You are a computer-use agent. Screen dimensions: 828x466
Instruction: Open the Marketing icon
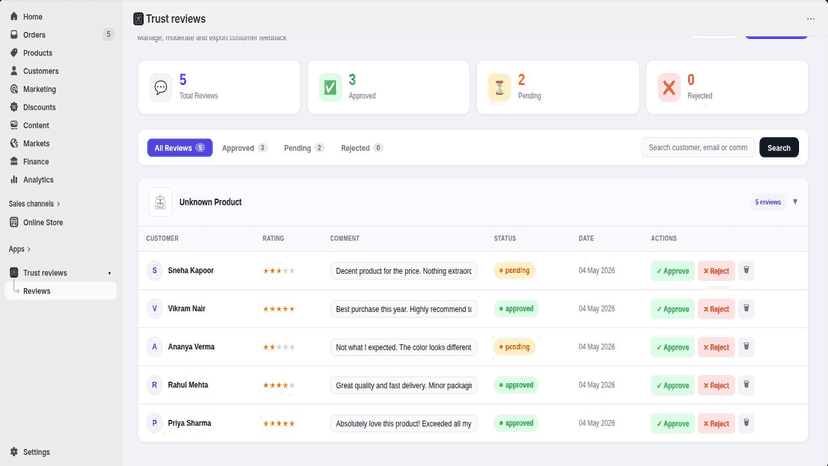pyautogui.click(x=14, y=89)
